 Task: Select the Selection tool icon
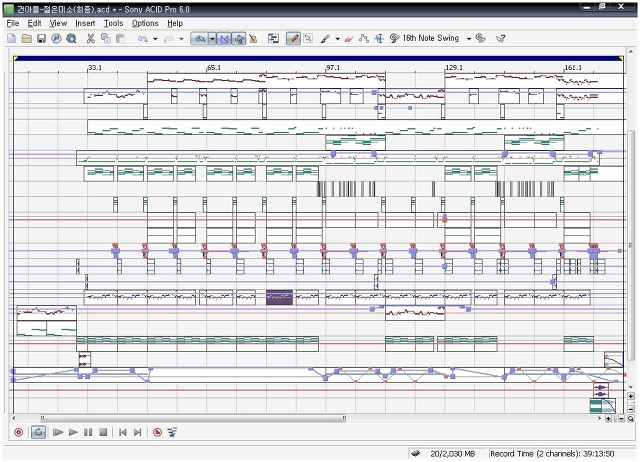[x=308, y=38]
